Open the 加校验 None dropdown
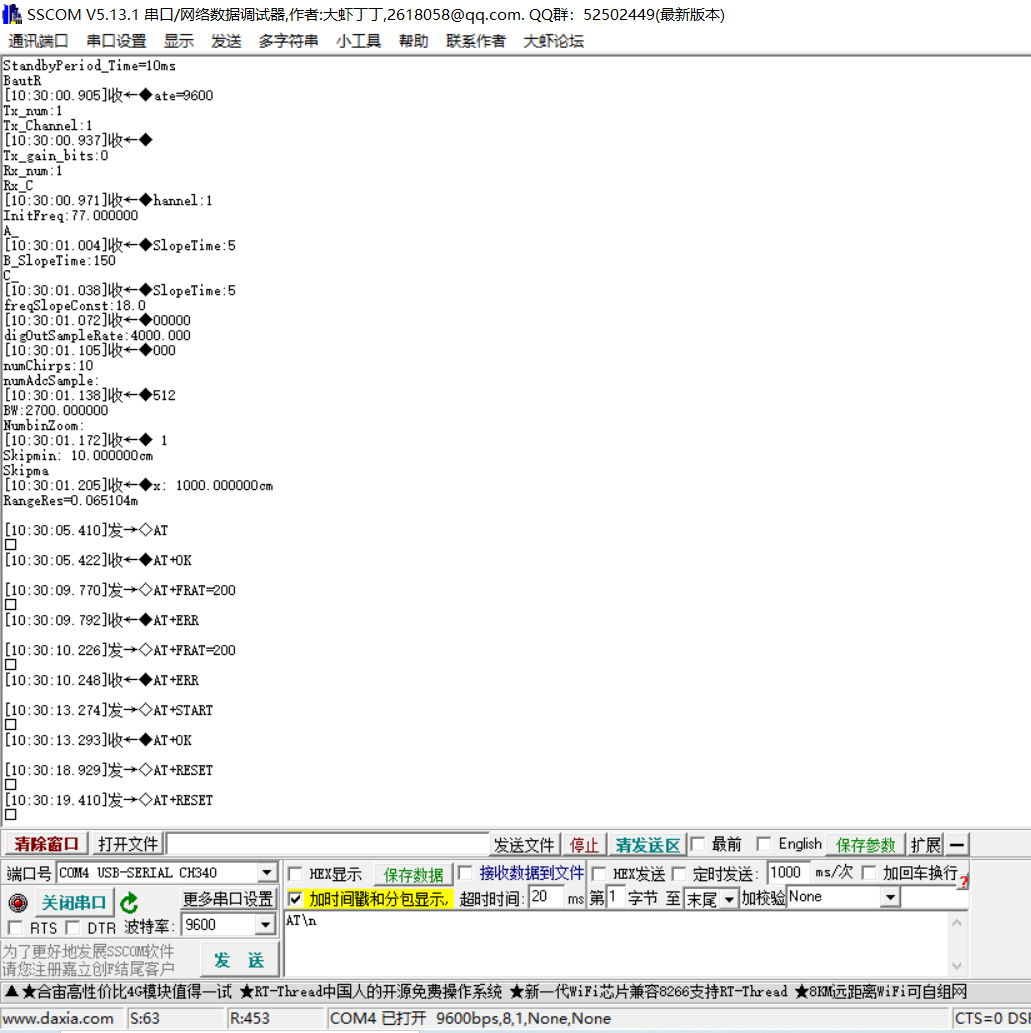This screenshot has width=1031, height=1033. [890, 897]
